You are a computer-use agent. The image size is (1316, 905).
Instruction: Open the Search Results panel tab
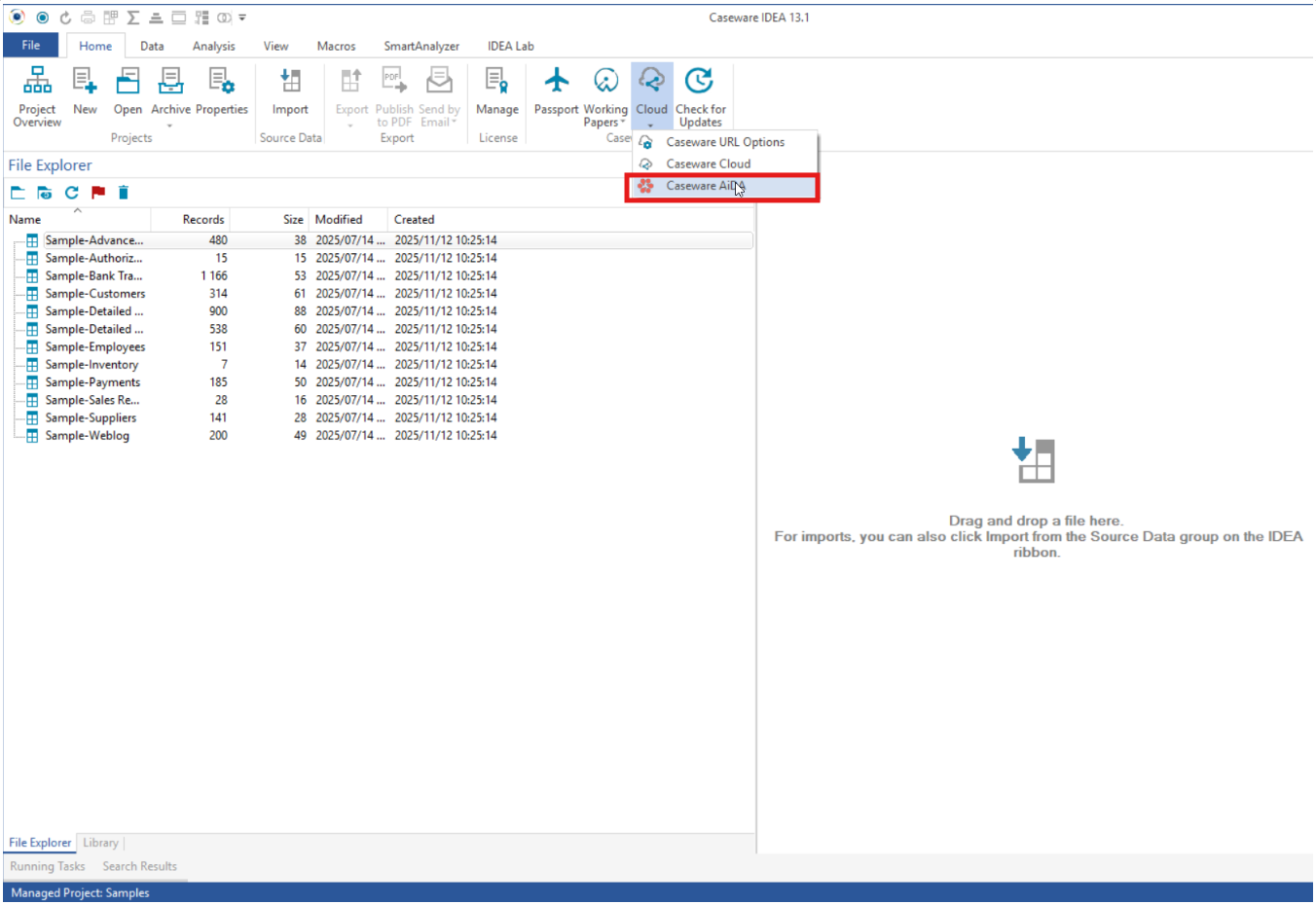[x=139, y=866]
